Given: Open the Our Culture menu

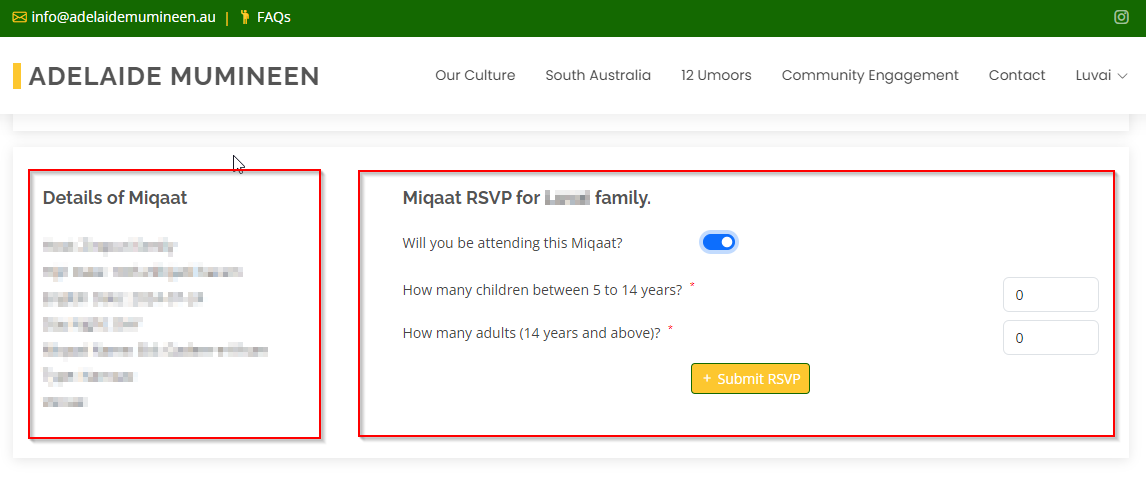Looking at the screenshot, I should (475, 75).
